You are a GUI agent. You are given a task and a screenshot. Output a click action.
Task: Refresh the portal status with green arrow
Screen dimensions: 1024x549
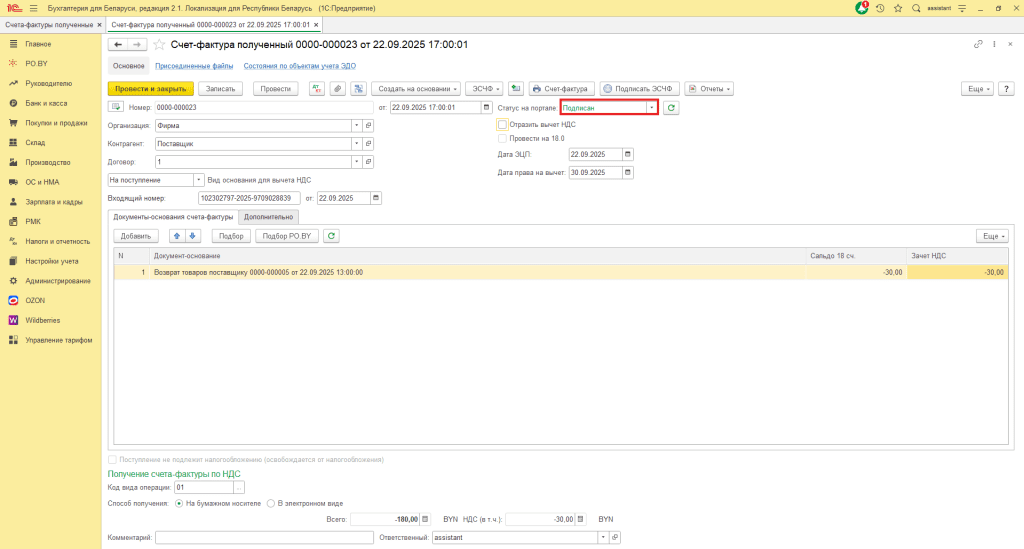[672, 107]
